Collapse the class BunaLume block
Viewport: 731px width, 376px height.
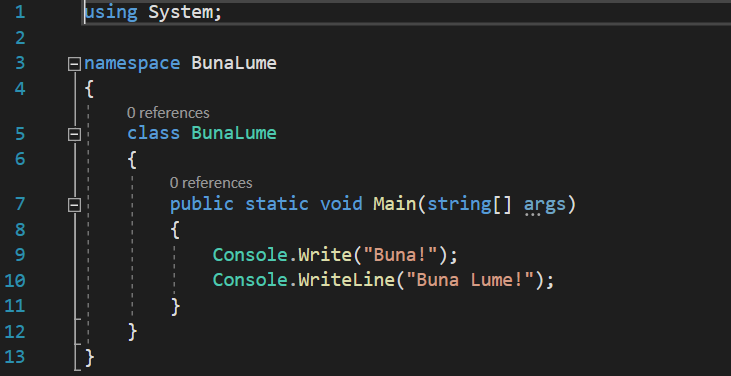74,135
